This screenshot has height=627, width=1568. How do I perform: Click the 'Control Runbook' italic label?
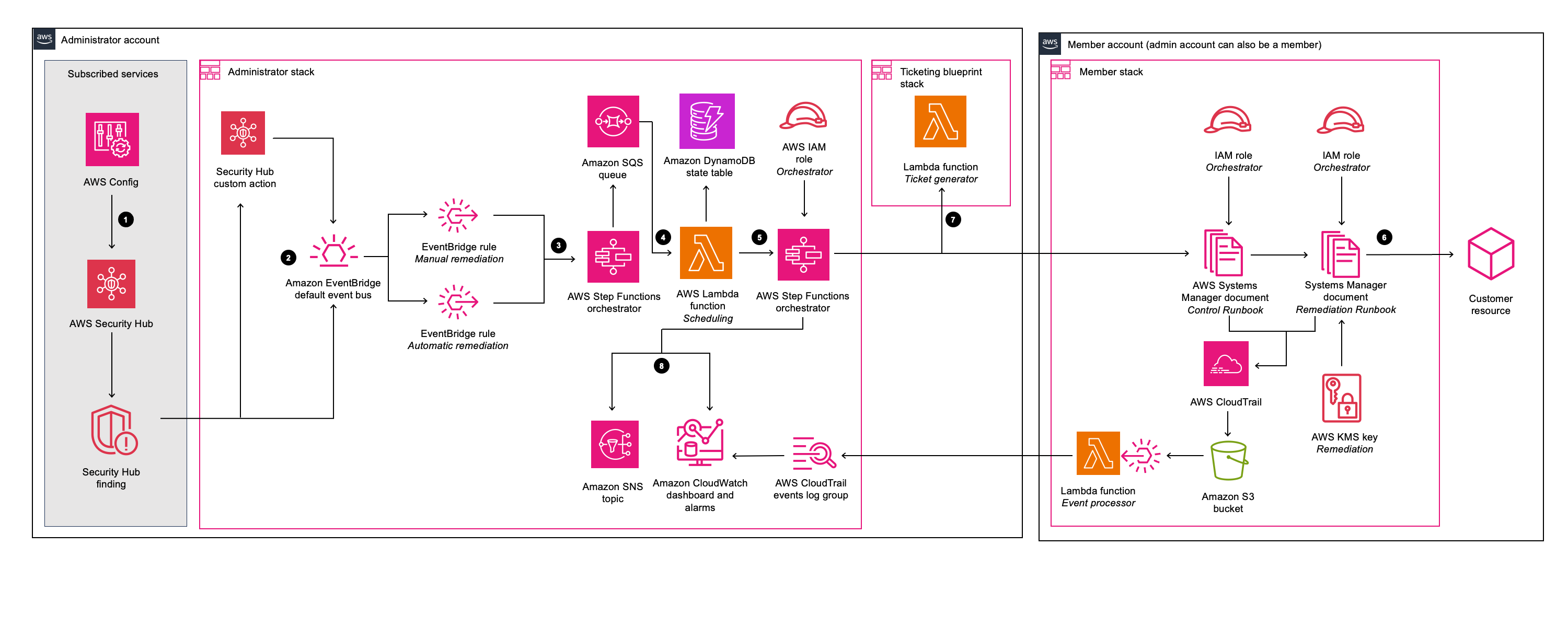1225,310
